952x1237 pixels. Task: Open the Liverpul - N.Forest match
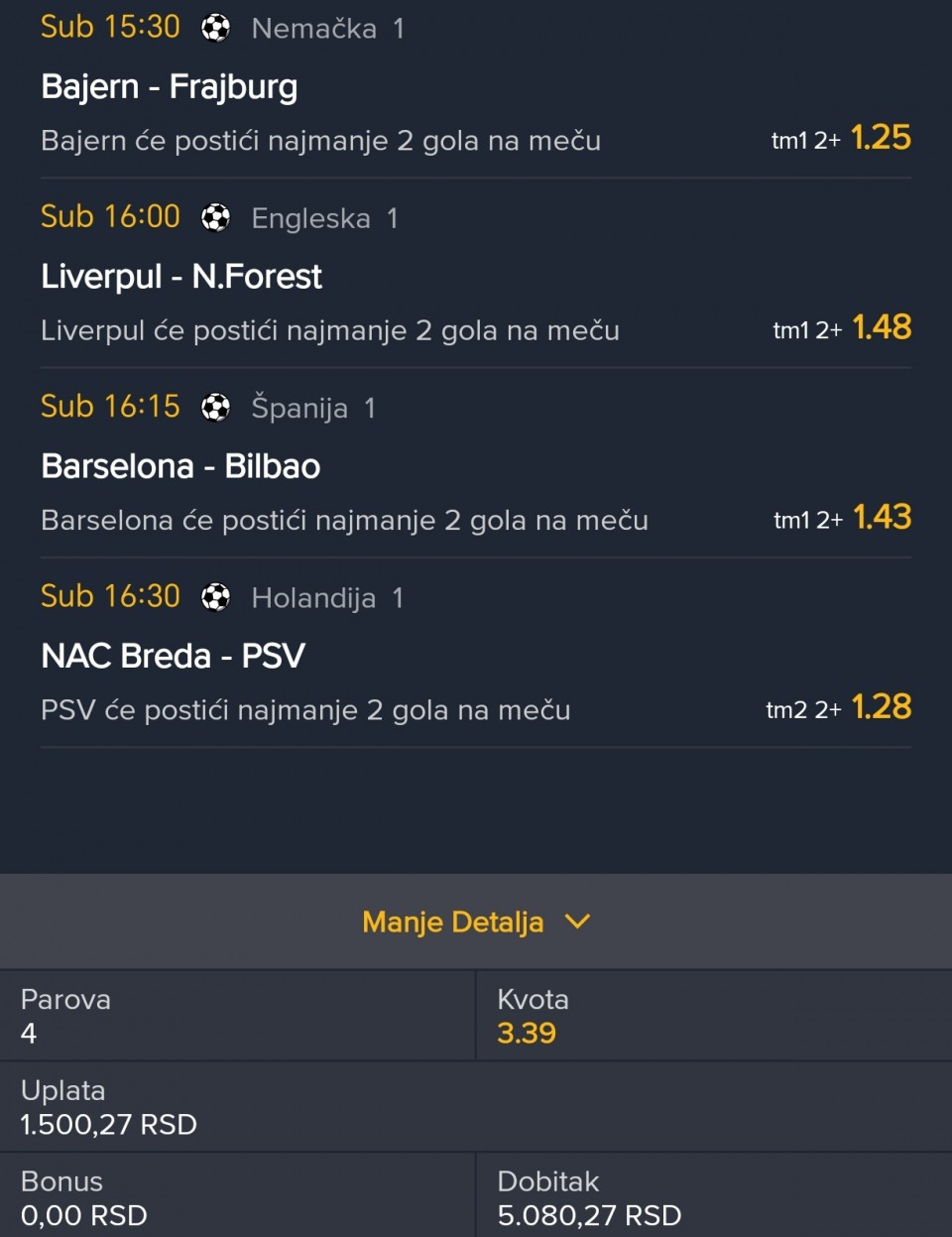181,277
